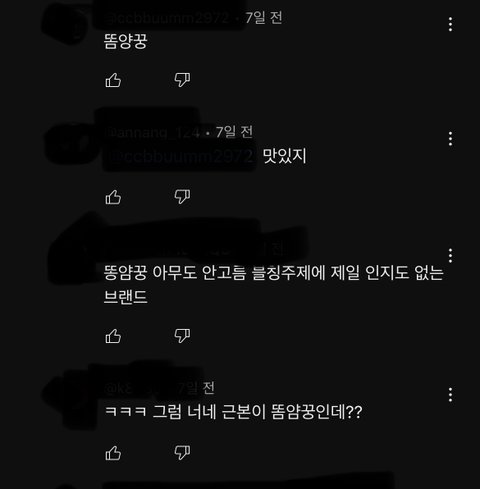480x489 pixels.
Task: Like the 'ㅋㅋㅋ 그럼 너네 근본이' comment
Action: pos(113,453)
